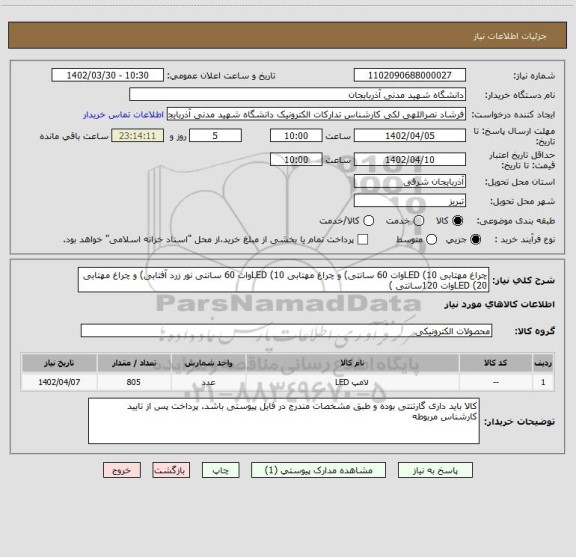This screenshot has height=557, width=576.
Task: Click the خروج exit button
Action: pos(122,470)
